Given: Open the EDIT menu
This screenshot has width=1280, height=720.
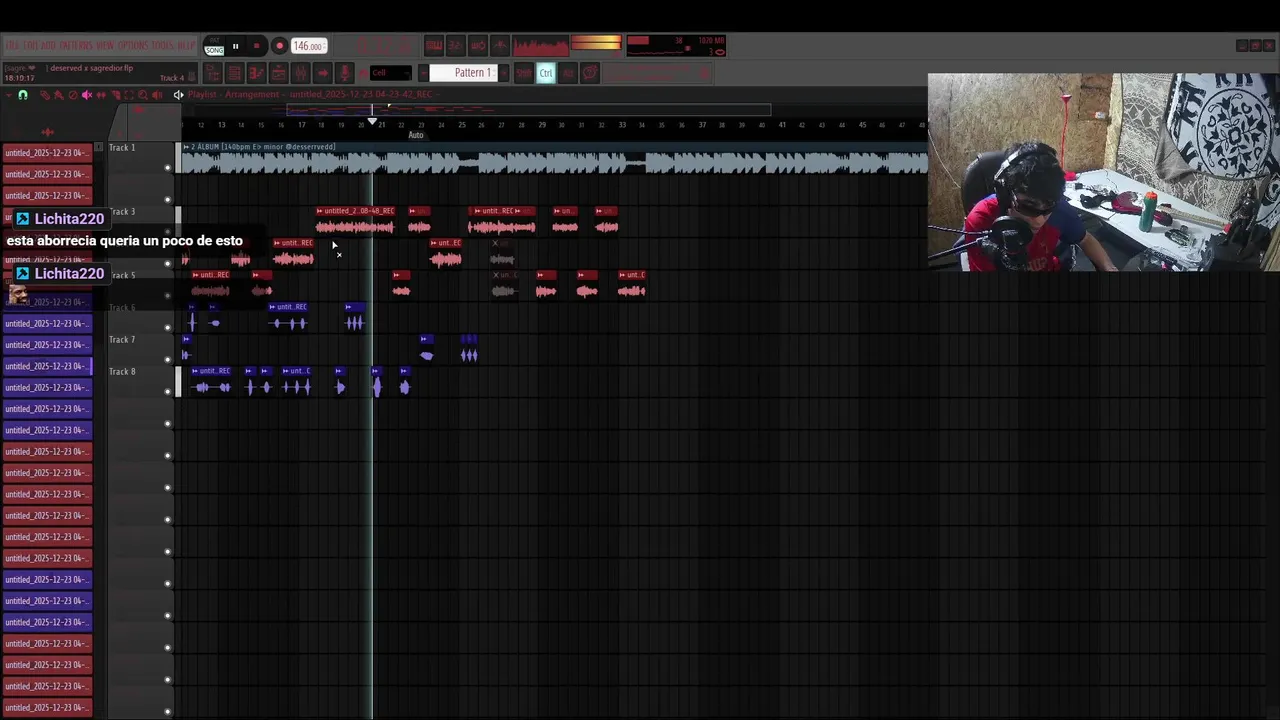Looking at the screenshot, I should pyautogui.click(x=30, y=46).
